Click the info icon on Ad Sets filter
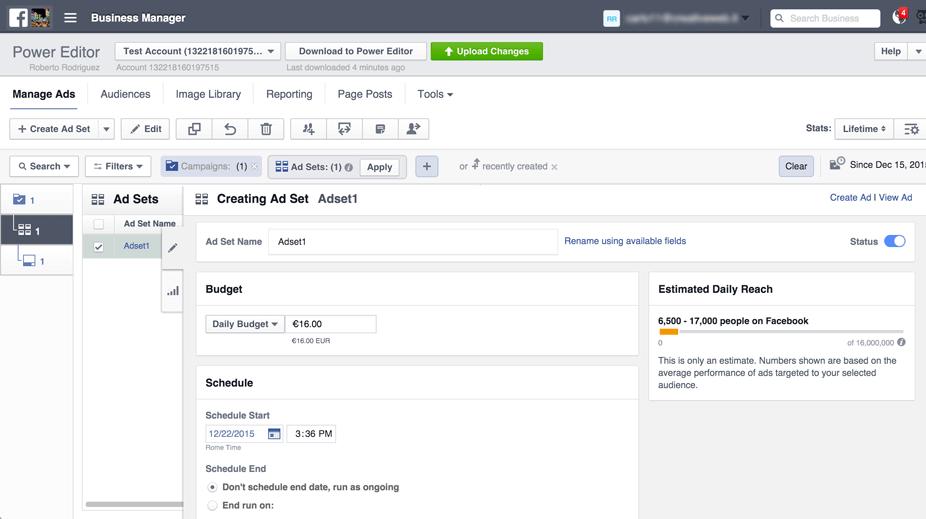Image resolution: width=926 pixels, height=519 pixels. tap(348, 167)
